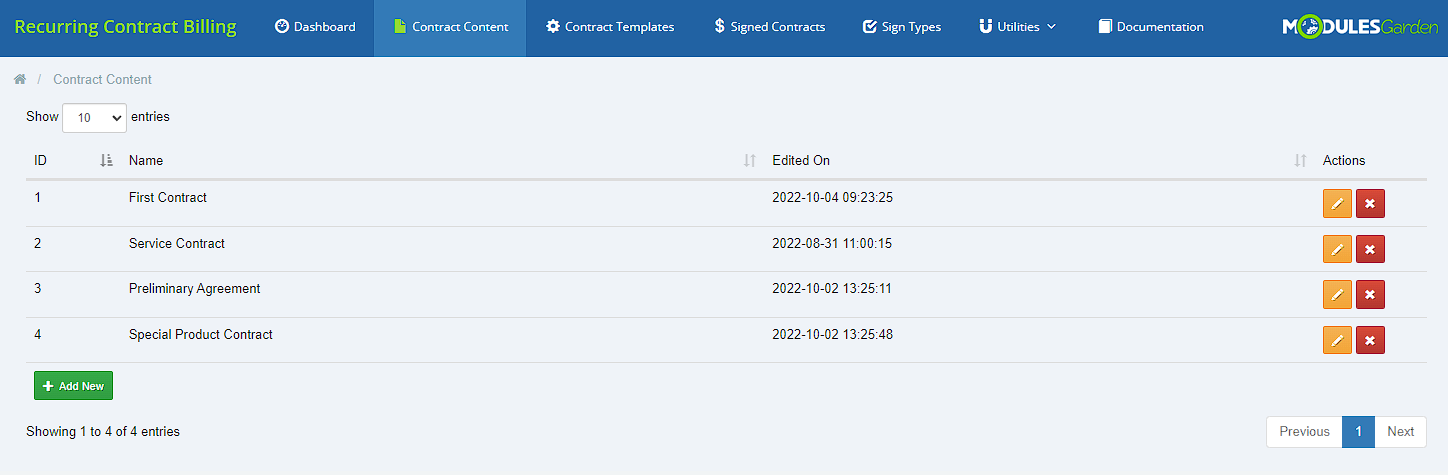Edit the First Contract with pencil icon

pyautogui.click(x=1337, y=204)
